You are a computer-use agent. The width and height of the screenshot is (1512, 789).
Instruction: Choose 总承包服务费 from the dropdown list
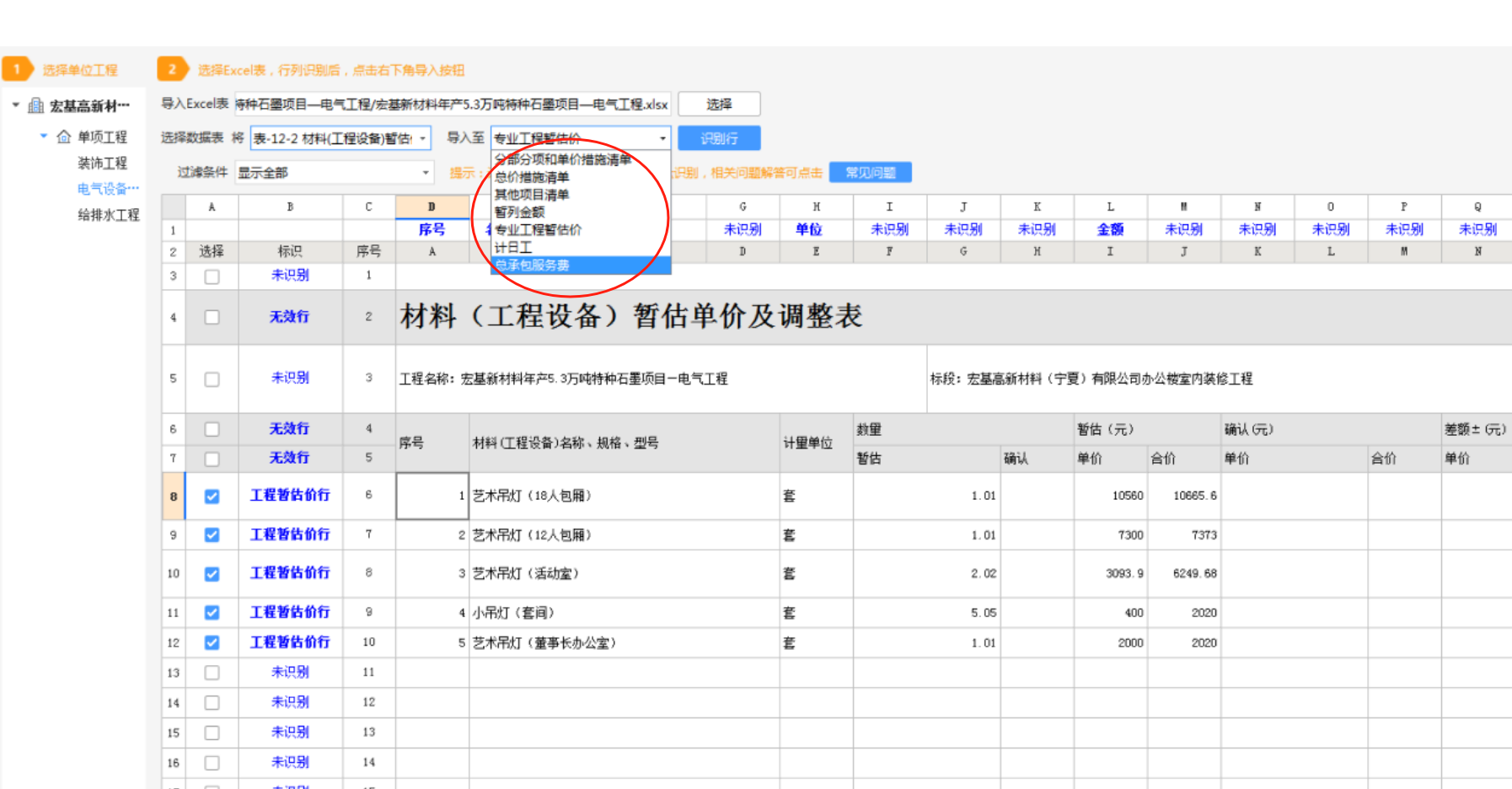(x=581, y=265)
